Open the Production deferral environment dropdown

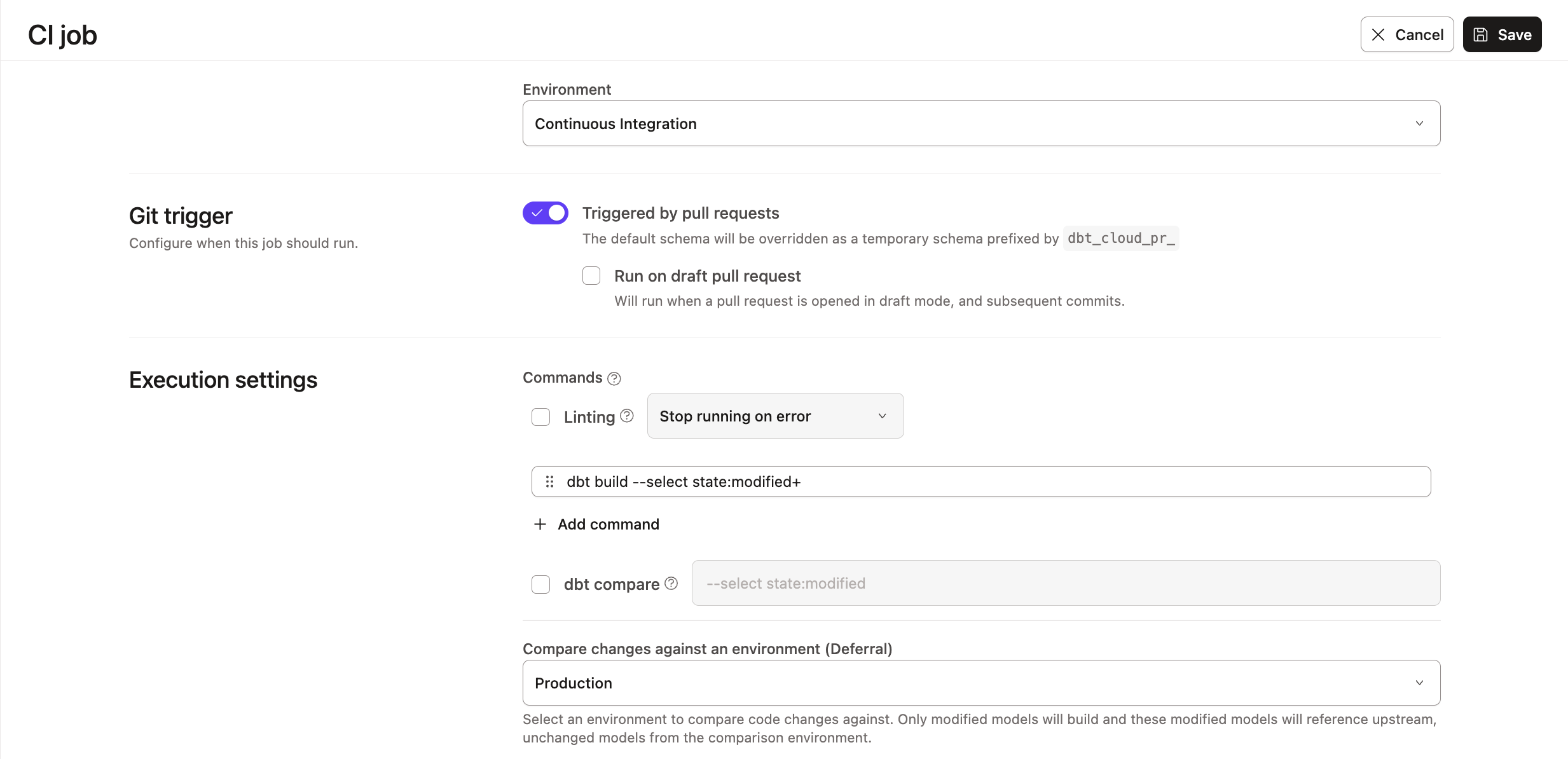tap(980, 683)
